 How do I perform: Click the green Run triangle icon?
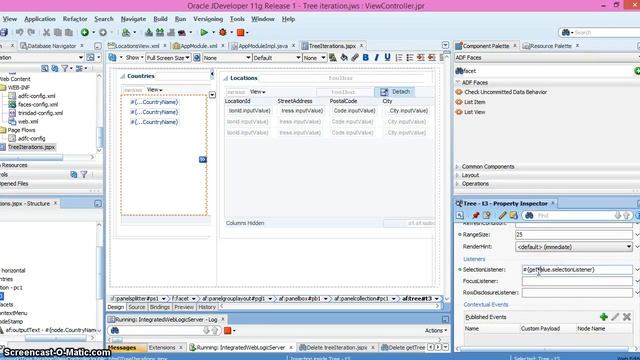[204, 32]
